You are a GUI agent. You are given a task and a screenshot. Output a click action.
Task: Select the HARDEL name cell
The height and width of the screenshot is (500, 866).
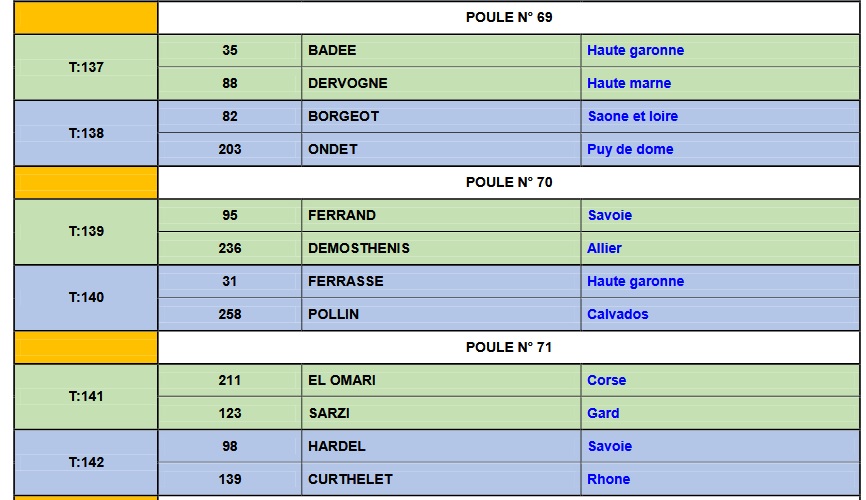pyautogui.click(x=441, y=446)
